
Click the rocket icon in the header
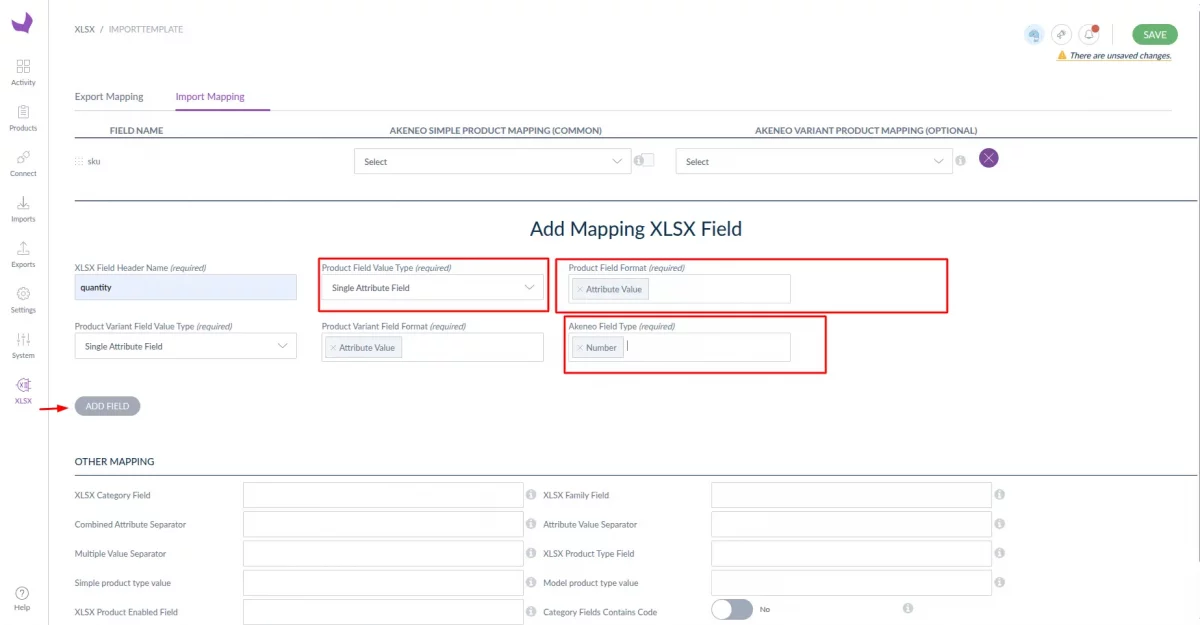[1062, 35]
